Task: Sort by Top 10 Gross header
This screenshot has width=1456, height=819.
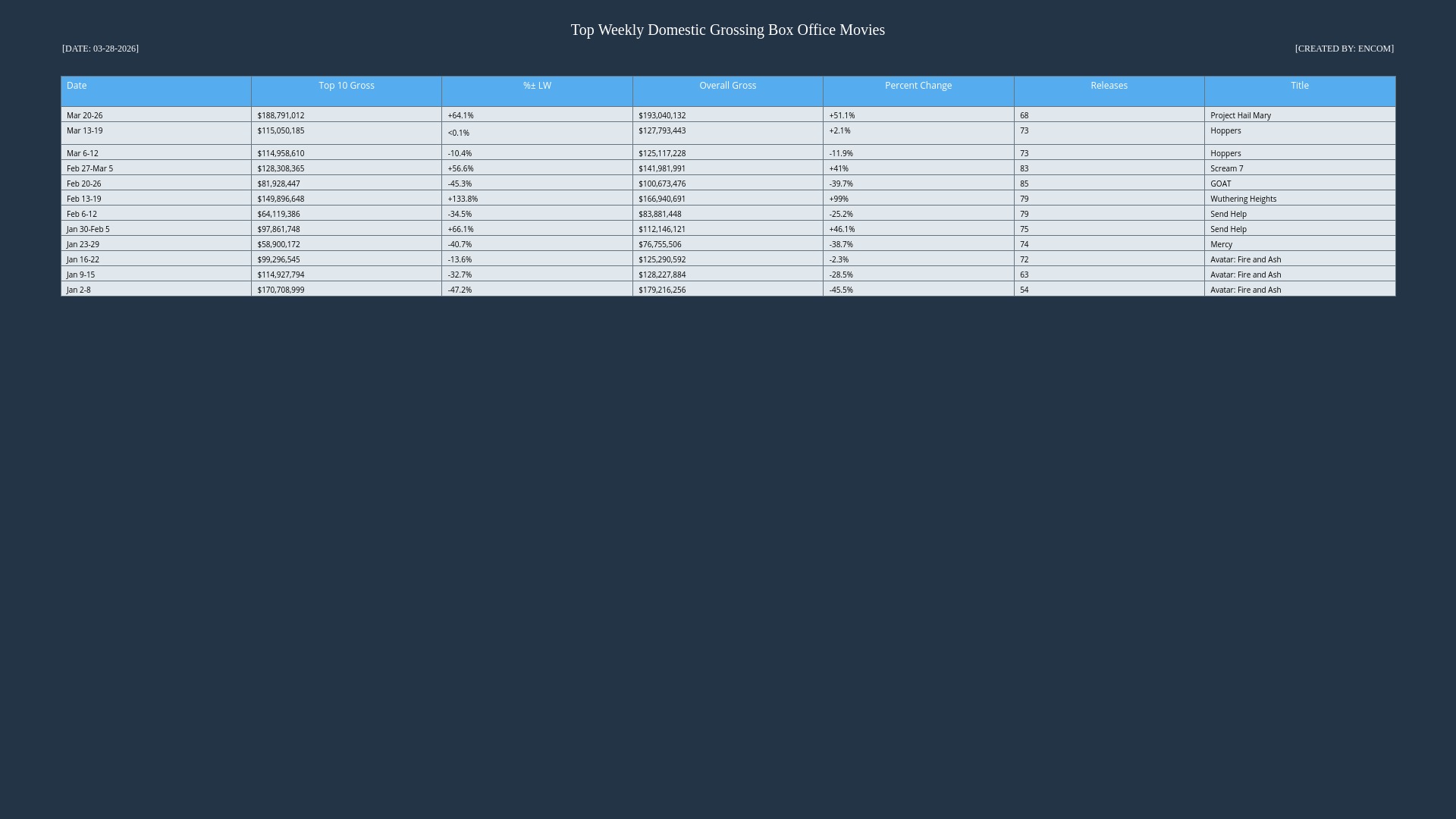Action: [346, 86]
